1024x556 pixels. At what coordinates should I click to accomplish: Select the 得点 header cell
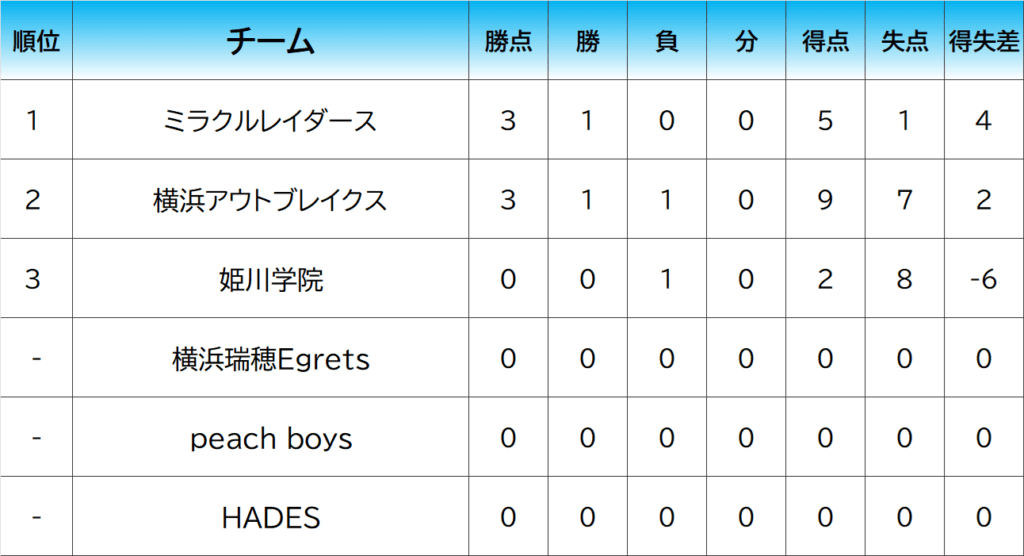coord(825,41)
